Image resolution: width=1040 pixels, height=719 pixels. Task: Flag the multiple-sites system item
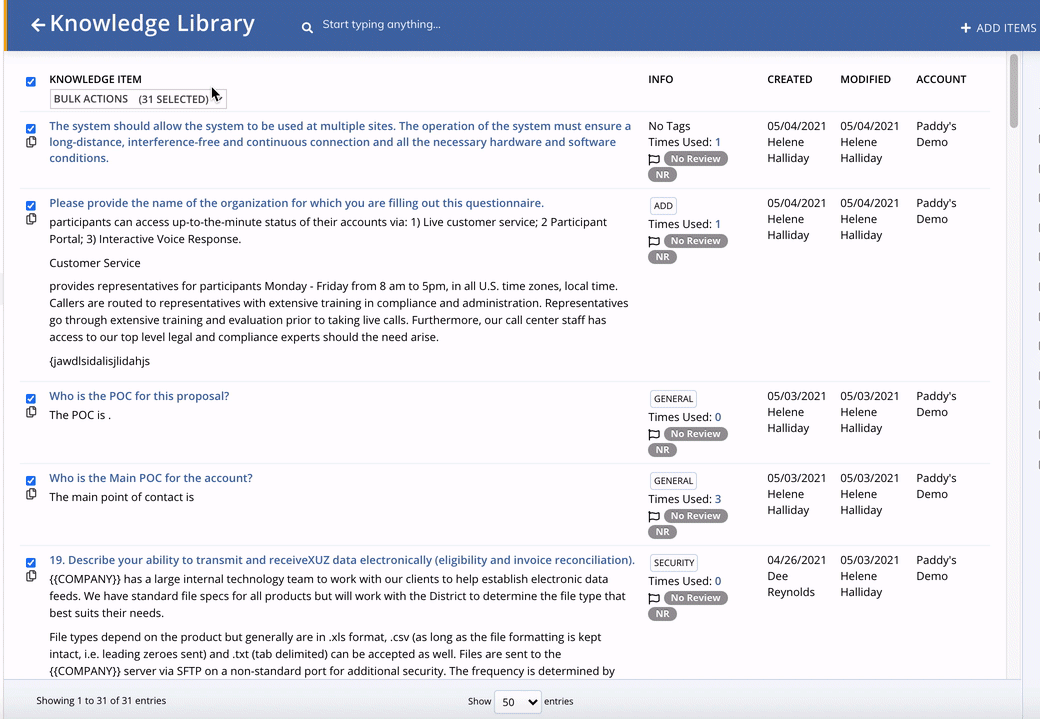[654, 159]
